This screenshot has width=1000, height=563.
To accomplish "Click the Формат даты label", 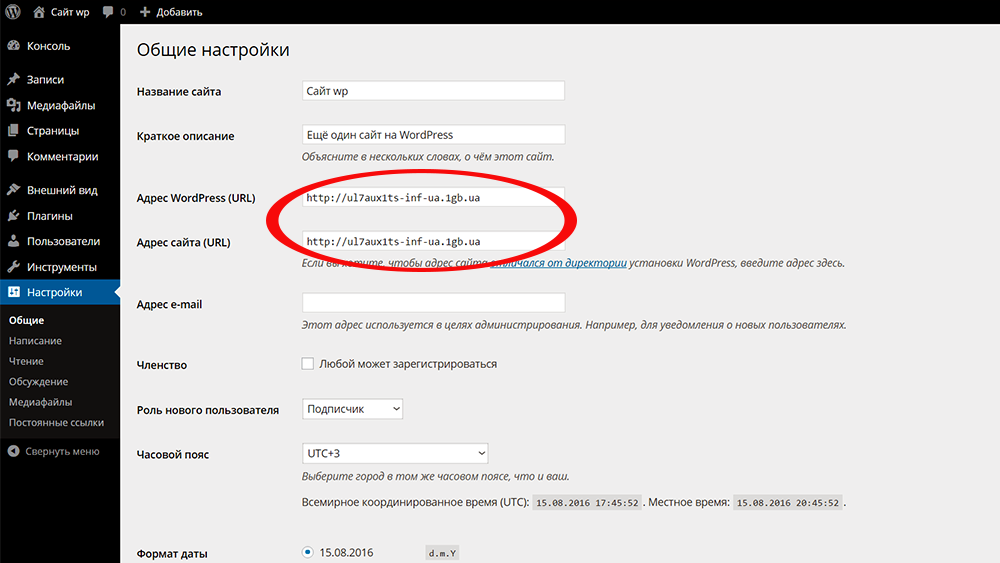I will coord(172,553).
